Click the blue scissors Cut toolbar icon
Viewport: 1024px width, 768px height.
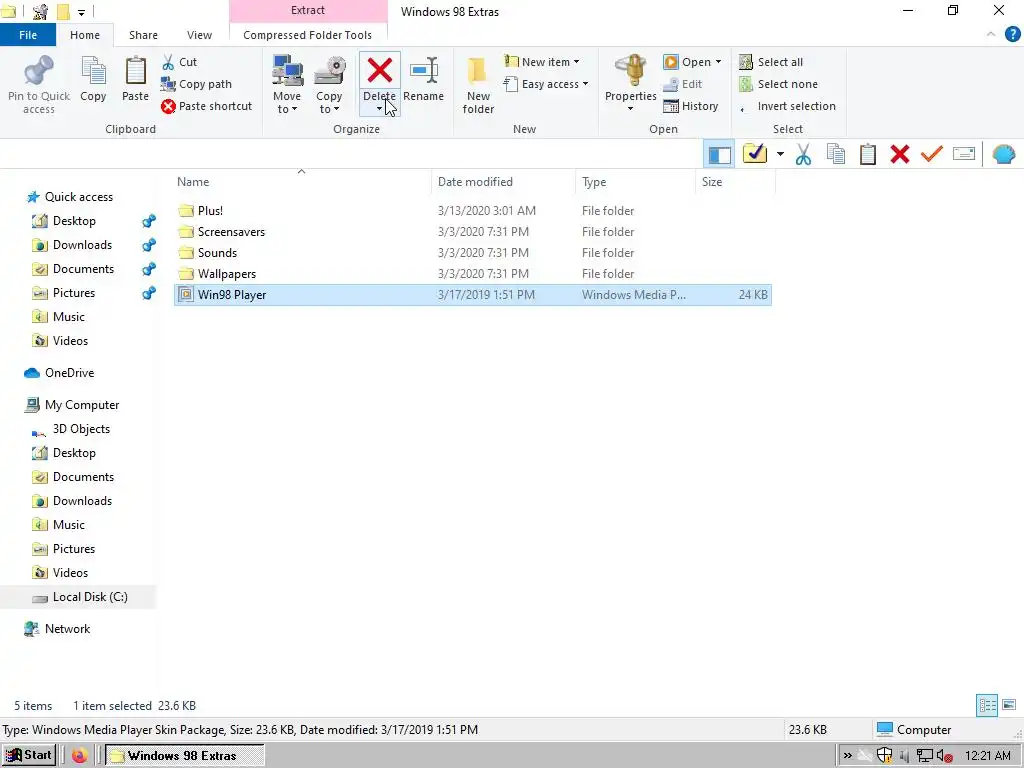(x=803, y=155)
